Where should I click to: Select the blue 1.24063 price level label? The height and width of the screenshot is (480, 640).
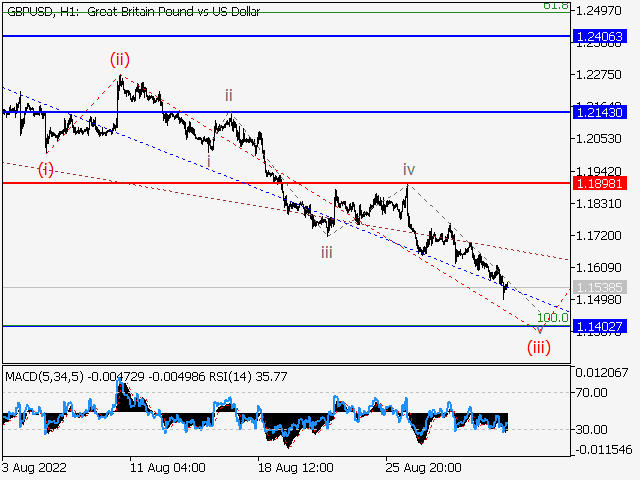click(x=600, y=36)
